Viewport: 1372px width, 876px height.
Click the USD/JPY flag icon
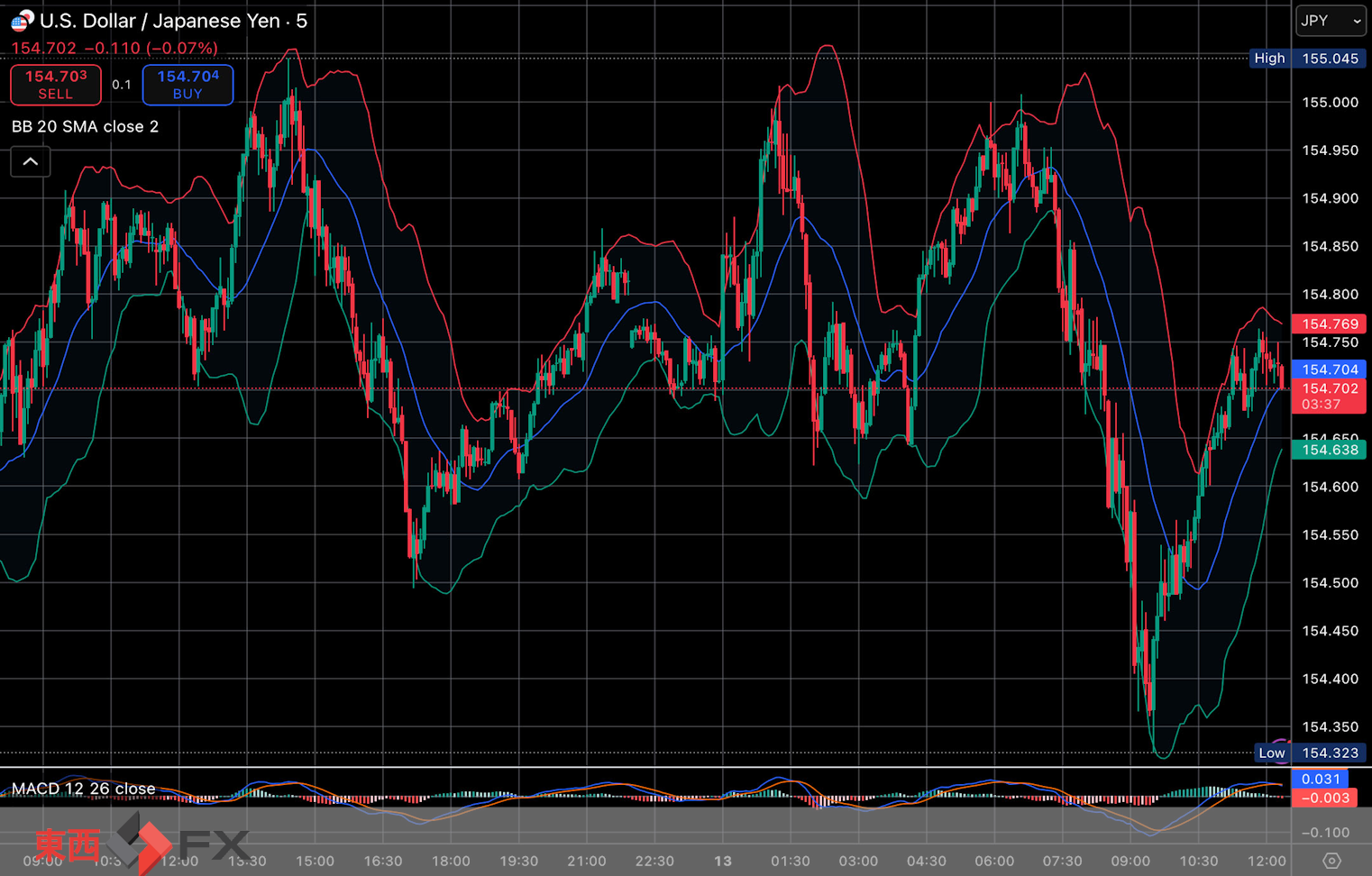pyautogui.click(x=22, y=20)
